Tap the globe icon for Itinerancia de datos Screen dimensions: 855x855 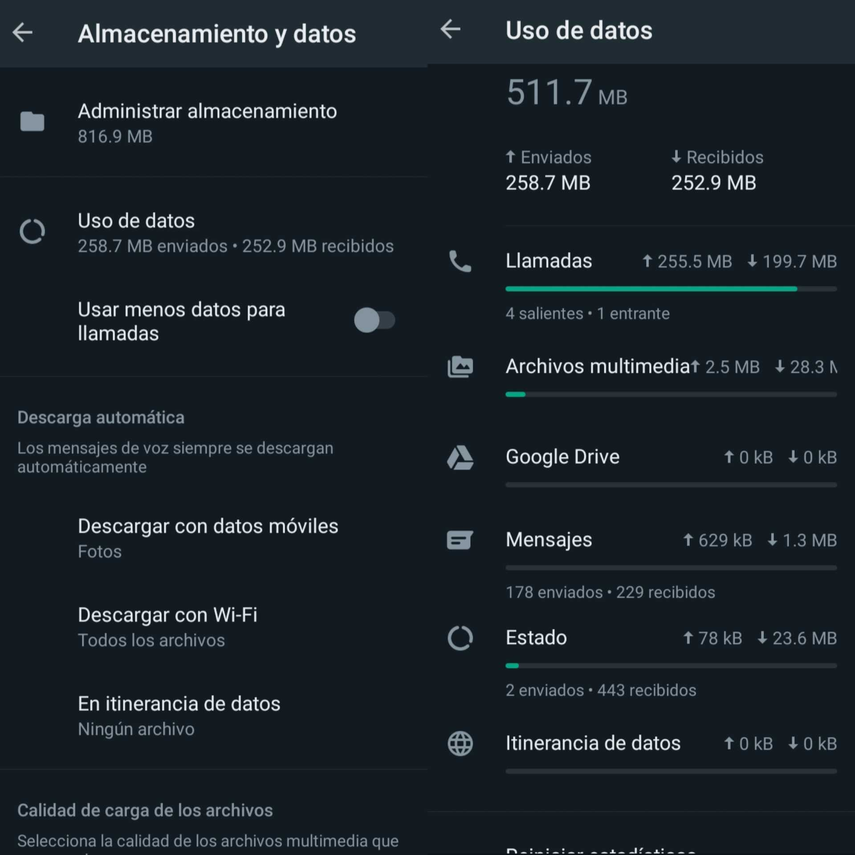click(x=460, y=743)
